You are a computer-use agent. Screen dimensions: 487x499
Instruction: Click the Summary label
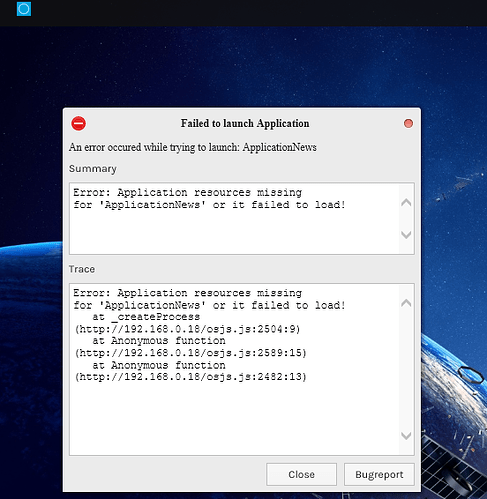click(93, 169)
